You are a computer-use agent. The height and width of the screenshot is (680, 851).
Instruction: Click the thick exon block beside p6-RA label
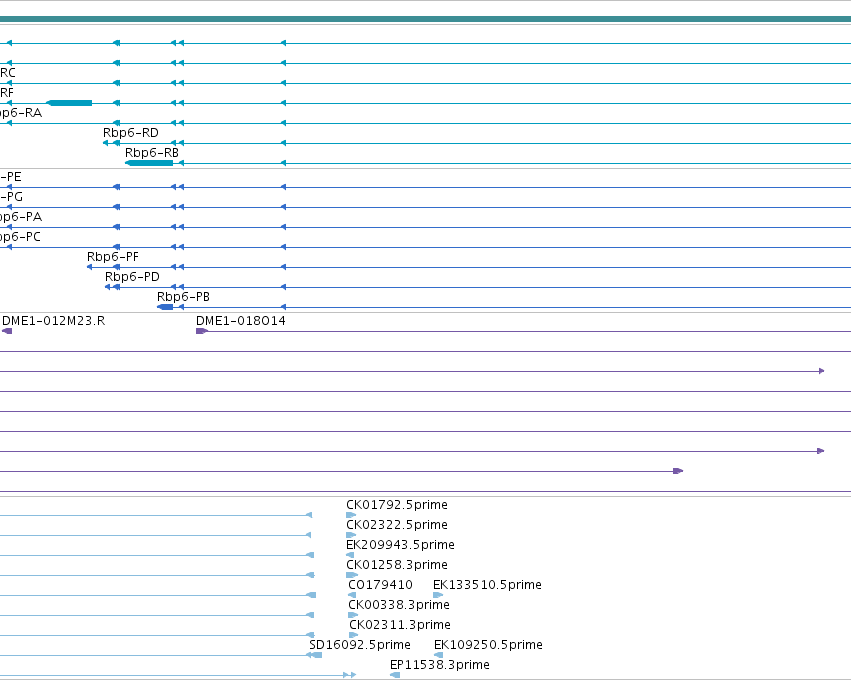tap(69, 103)
